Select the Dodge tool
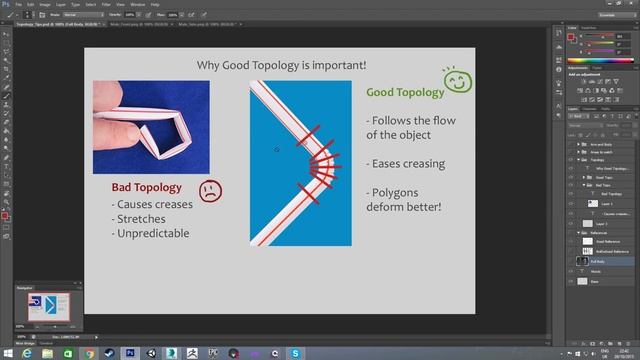Viewport: 640px width, 360px height. point(6,149)
